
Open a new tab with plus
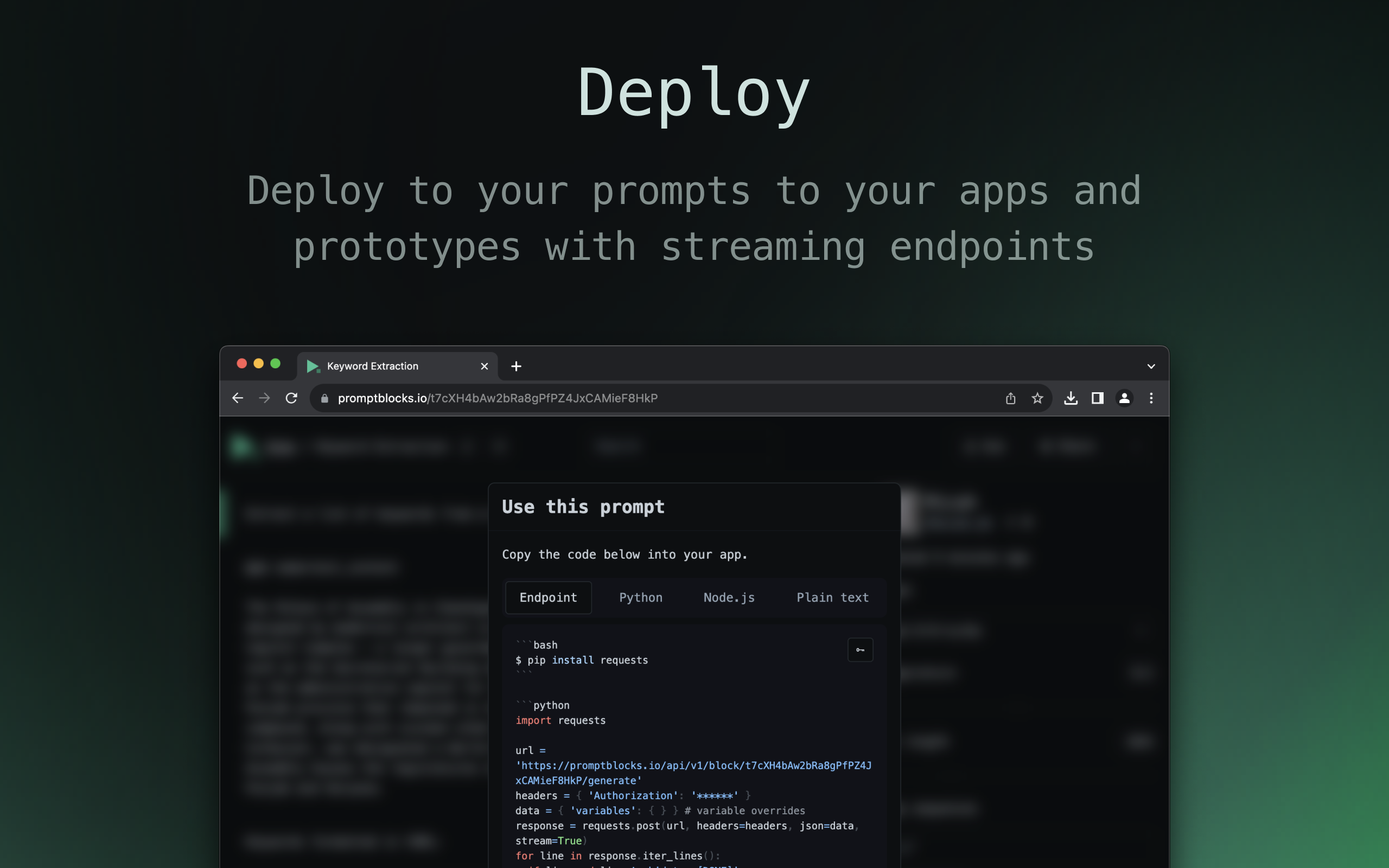[516, 366]
